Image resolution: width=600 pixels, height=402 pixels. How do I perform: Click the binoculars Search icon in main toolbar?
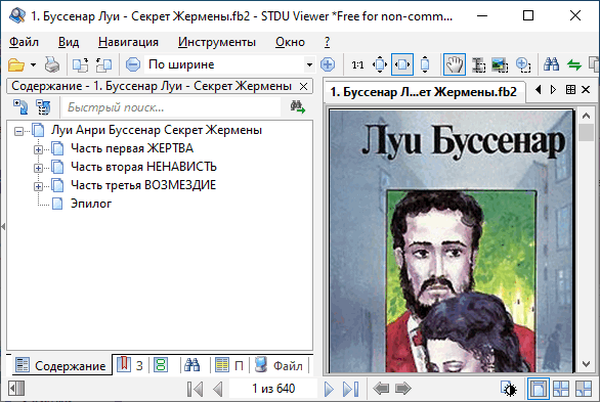click(551, 64)
